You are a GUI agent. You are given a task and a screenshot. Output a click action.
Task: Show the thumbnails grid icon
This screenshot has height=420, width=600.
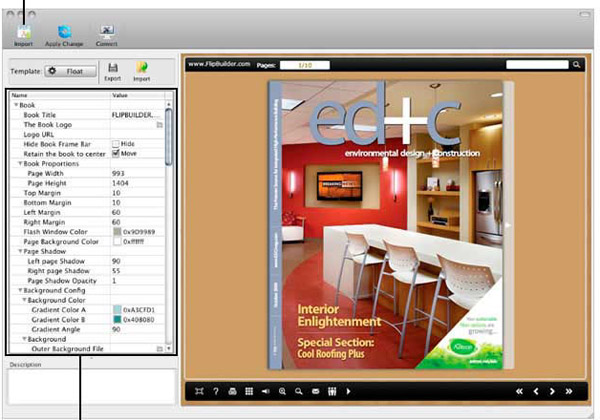[249, 391]
